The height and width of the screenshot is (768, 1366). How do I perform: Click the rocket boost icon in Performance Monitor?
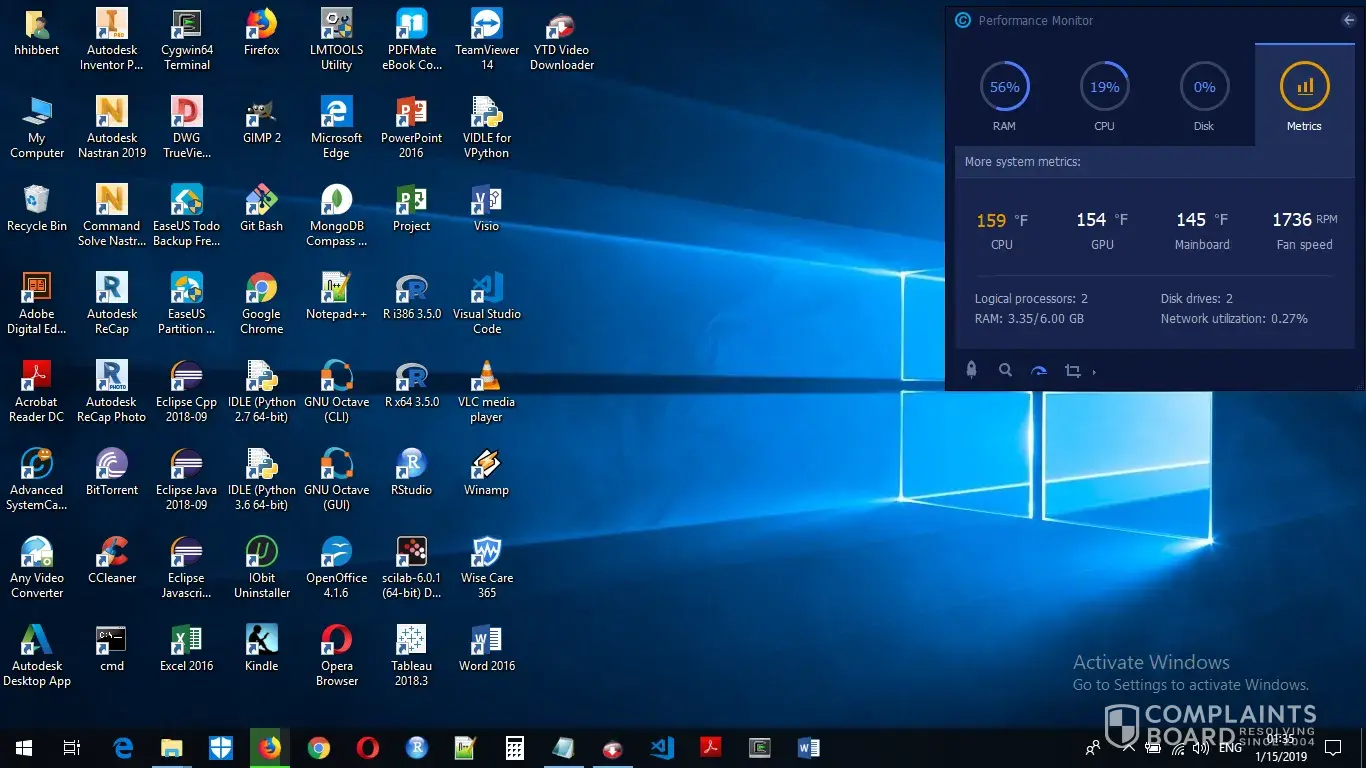[x=971, y=370]
